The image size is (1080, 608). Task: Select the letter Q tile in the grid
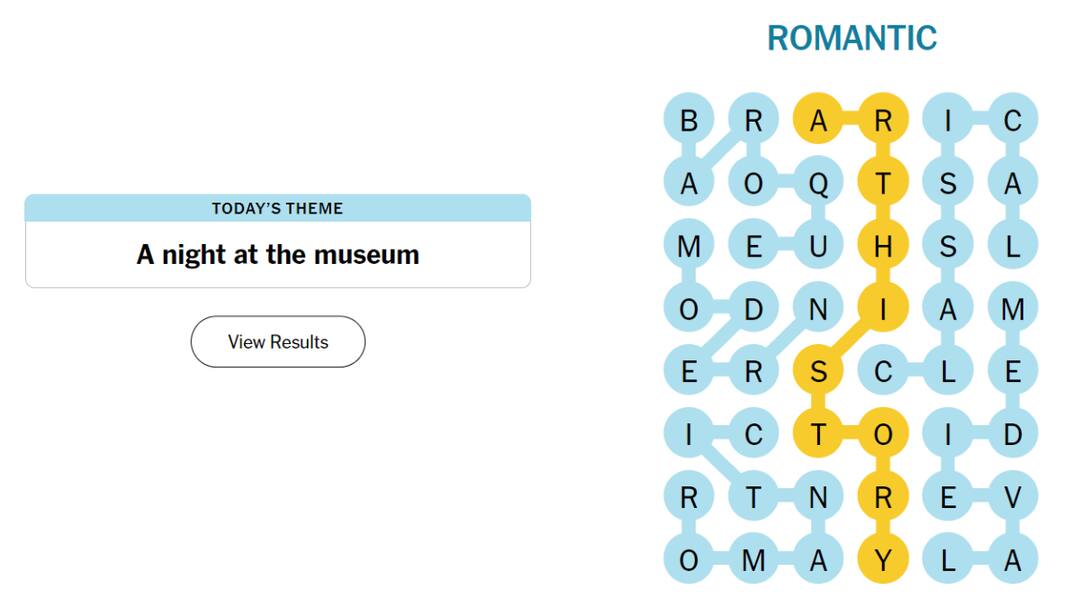click(818, 183)
